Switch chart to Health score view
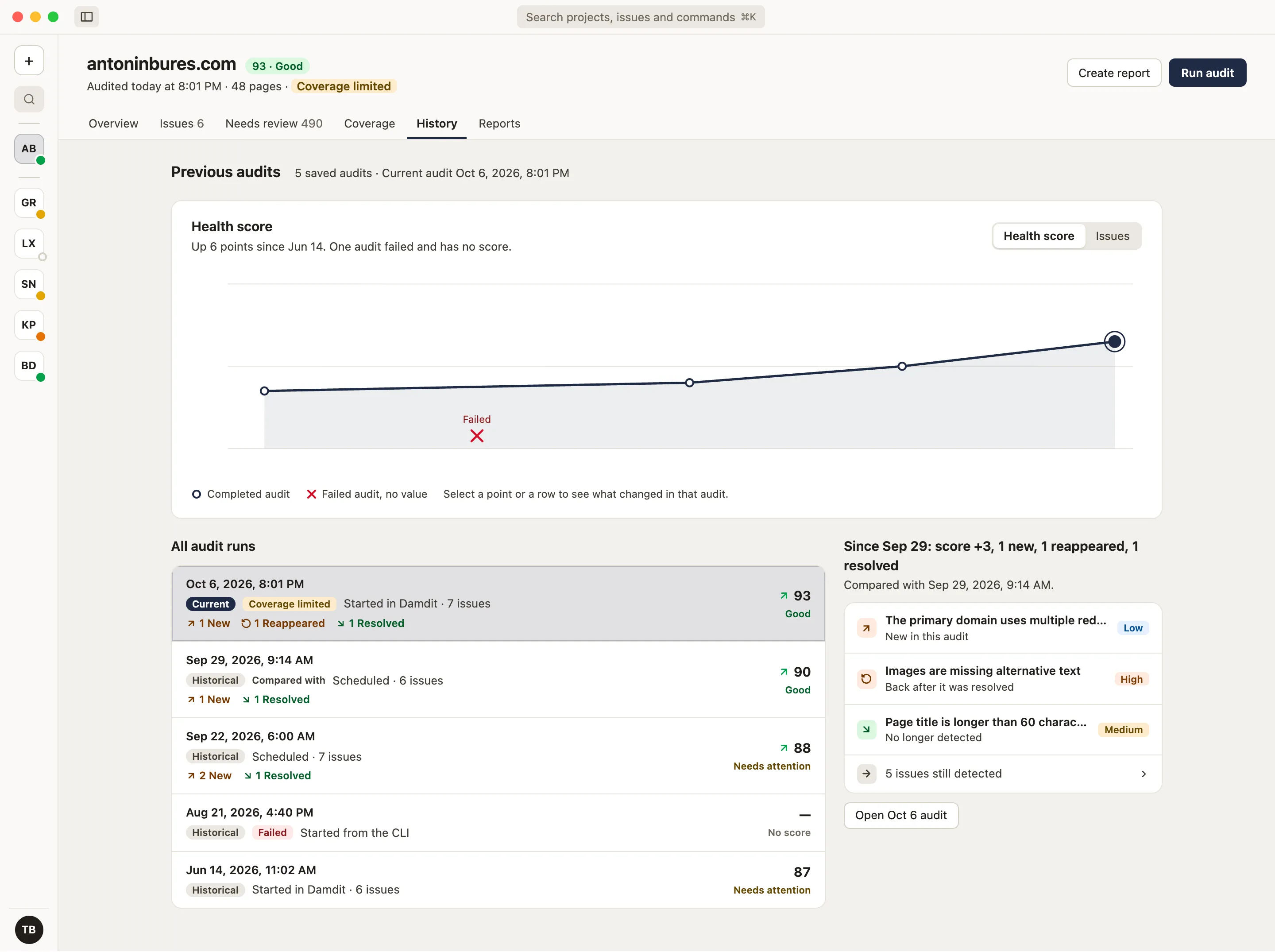The height and width of the screenshot is (952, 1275). point(1039,236)
